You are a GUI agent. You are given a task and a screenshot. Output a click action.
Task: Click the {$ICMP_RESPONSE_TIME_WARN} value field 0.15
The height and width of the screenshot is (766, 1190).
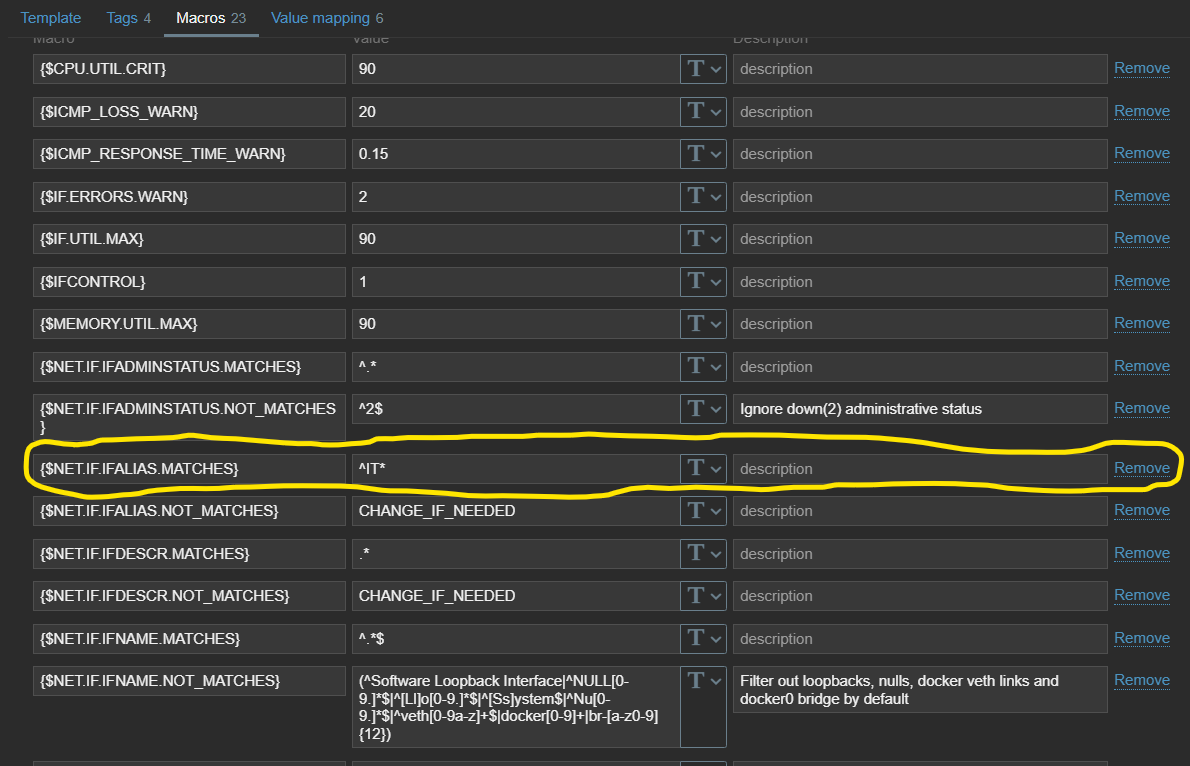(x=515, y=154)
